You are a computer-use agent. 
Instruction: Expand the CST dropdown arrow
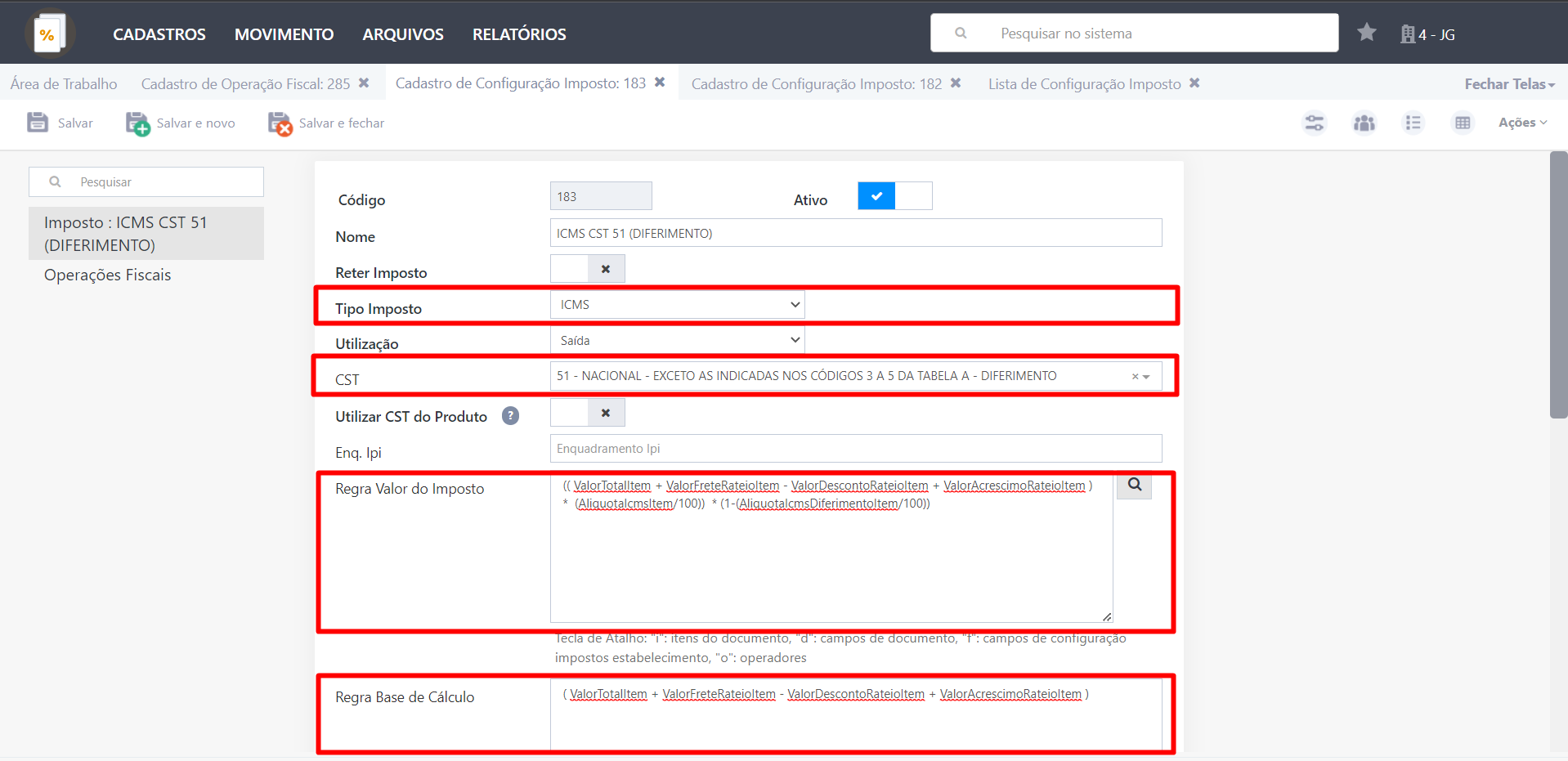tap(1147, 377)
